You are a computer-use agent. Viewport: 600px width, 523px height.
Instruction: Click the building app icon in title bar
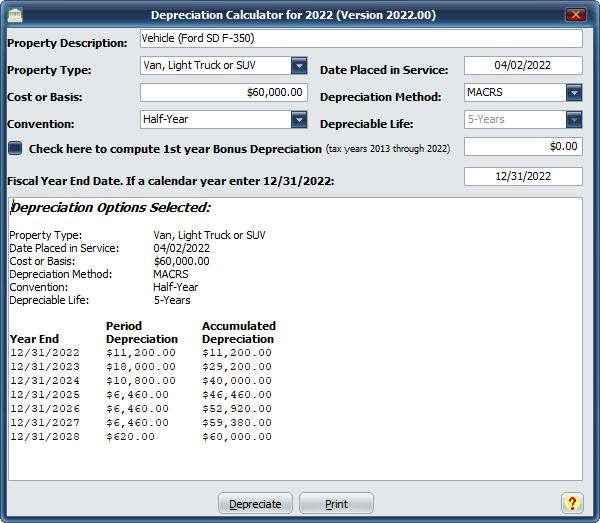(15, 16)
